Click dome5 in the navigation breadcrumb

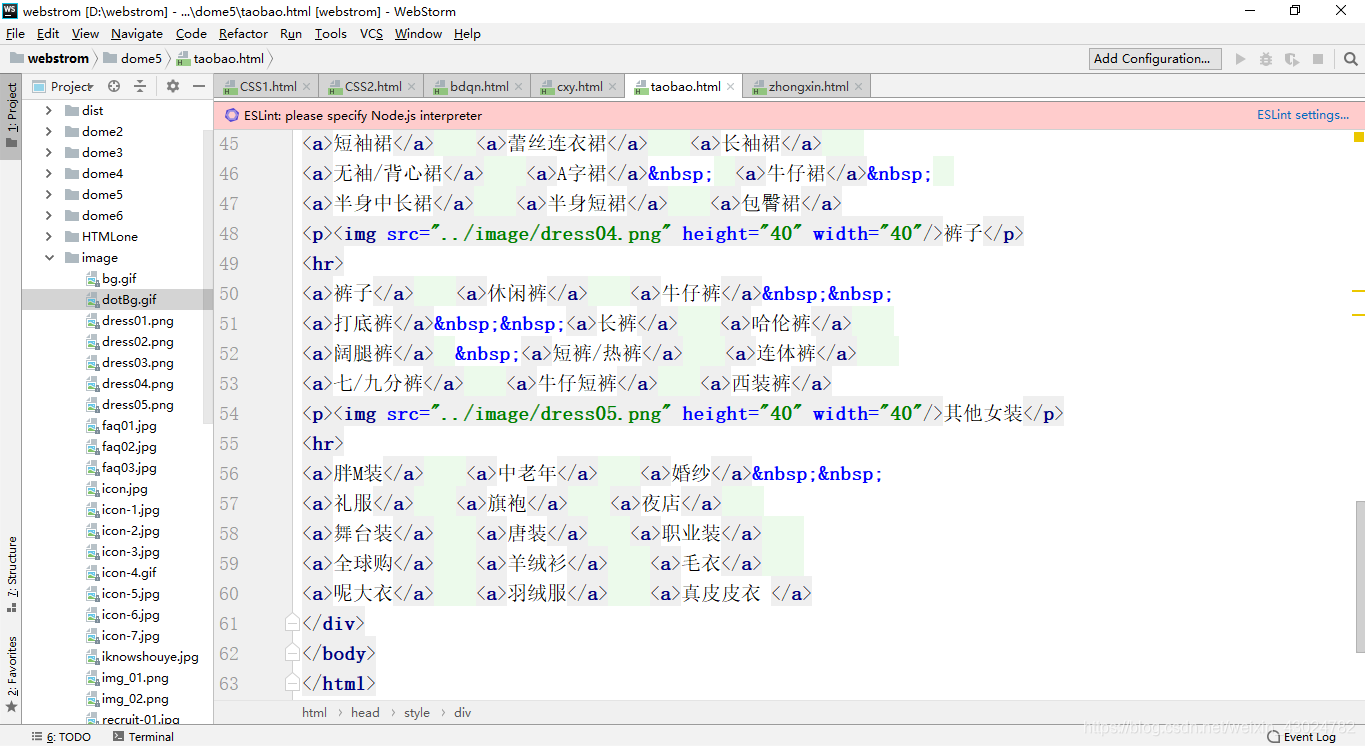pos(132,59)
